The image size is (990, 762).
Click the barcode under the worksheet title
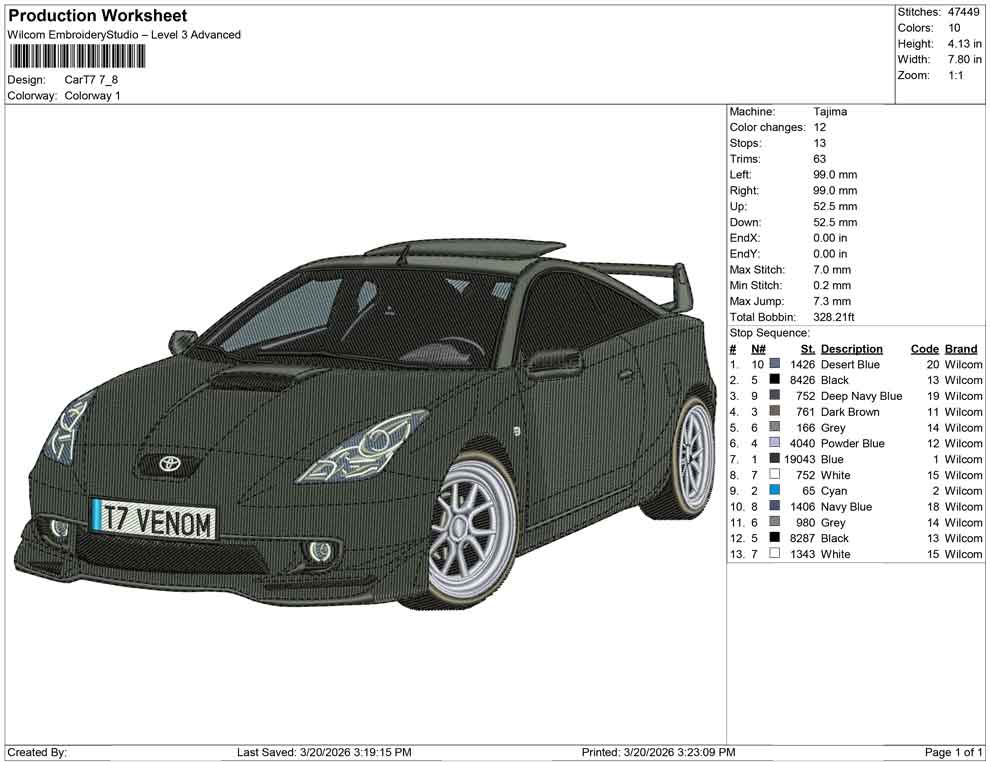click(76, 56)
